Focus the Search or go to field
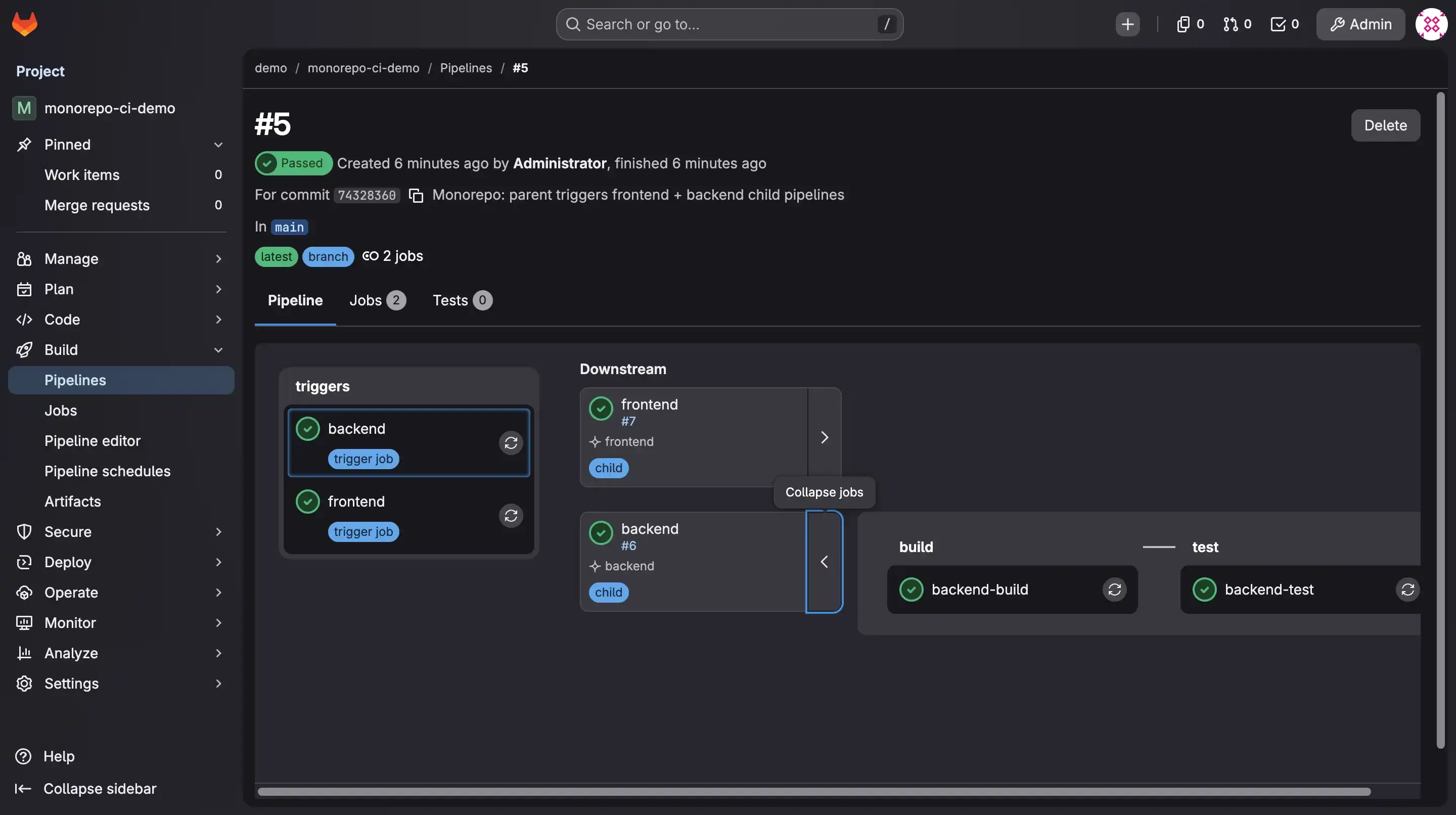1456x815 pixels. pyautogui.click(x=730, y=24)
